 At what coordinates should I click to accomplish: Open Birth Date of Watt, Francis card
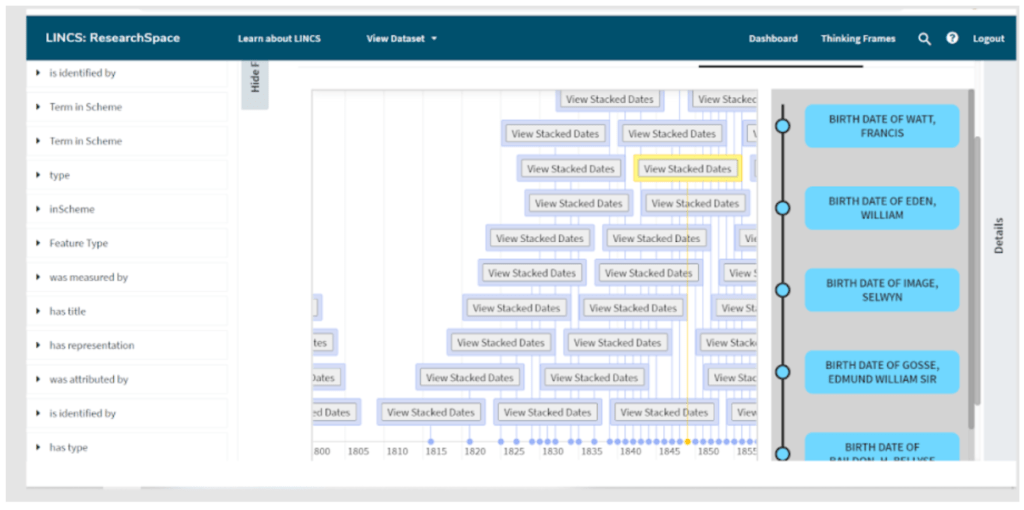[881, 126]
